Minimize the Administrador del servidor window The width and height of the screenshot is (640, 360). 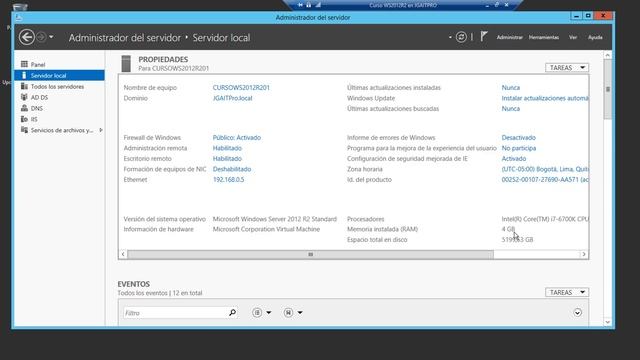[576, 16]
